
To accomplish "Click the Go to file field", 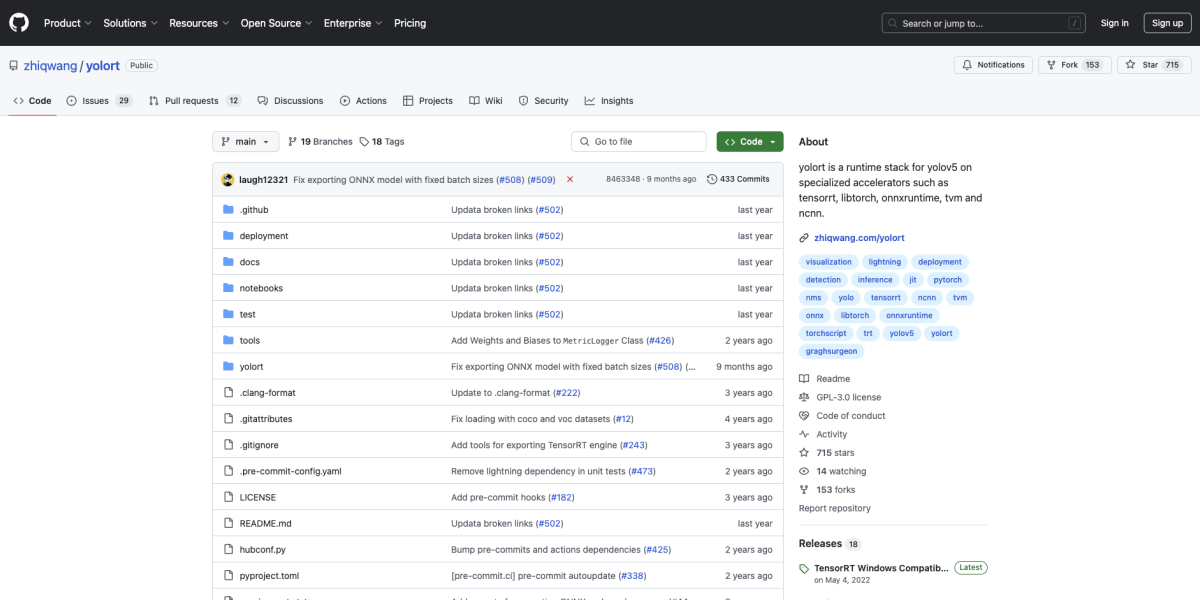I will (640, 142).
